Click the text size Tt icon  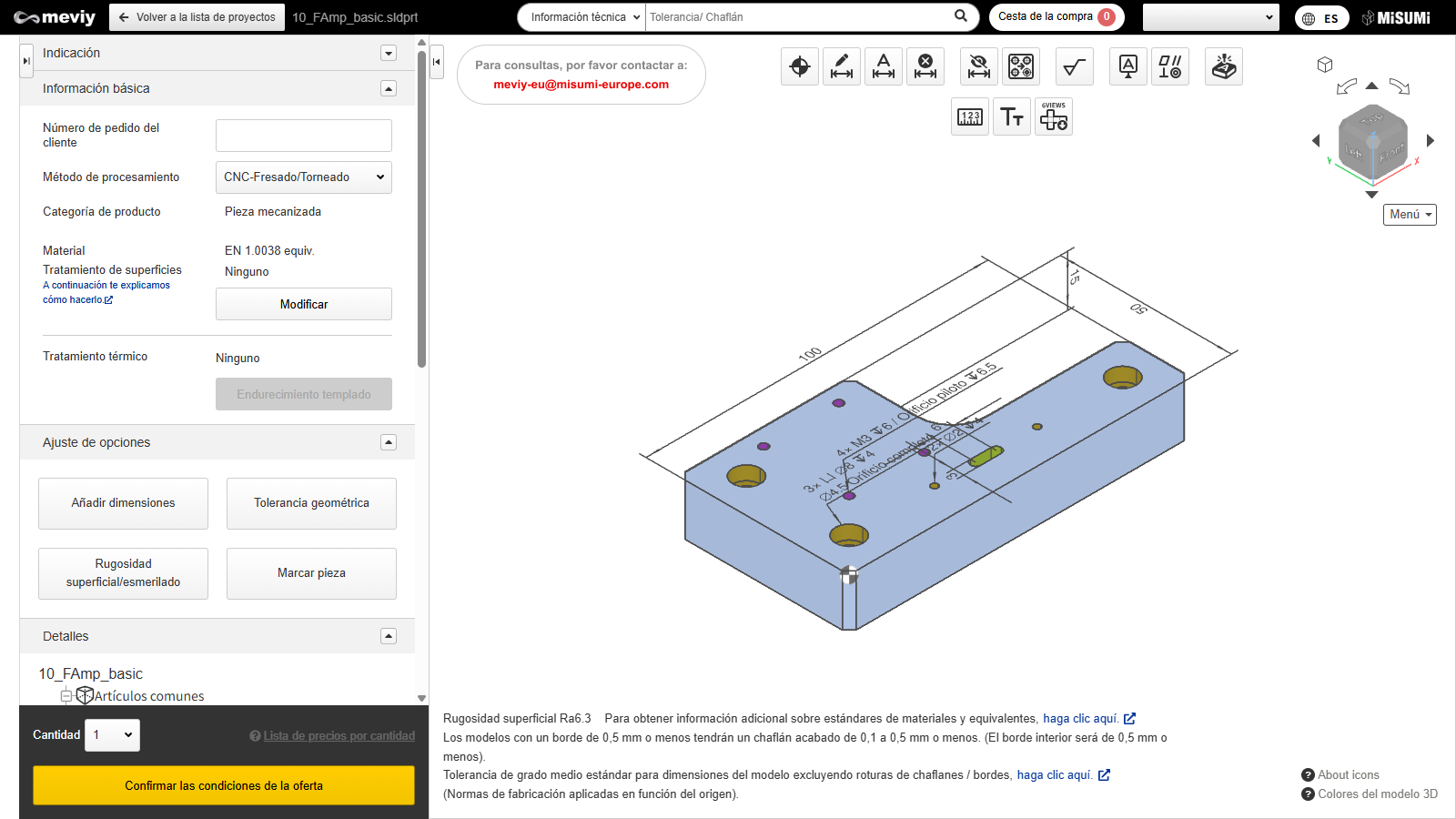[1012, 116]
